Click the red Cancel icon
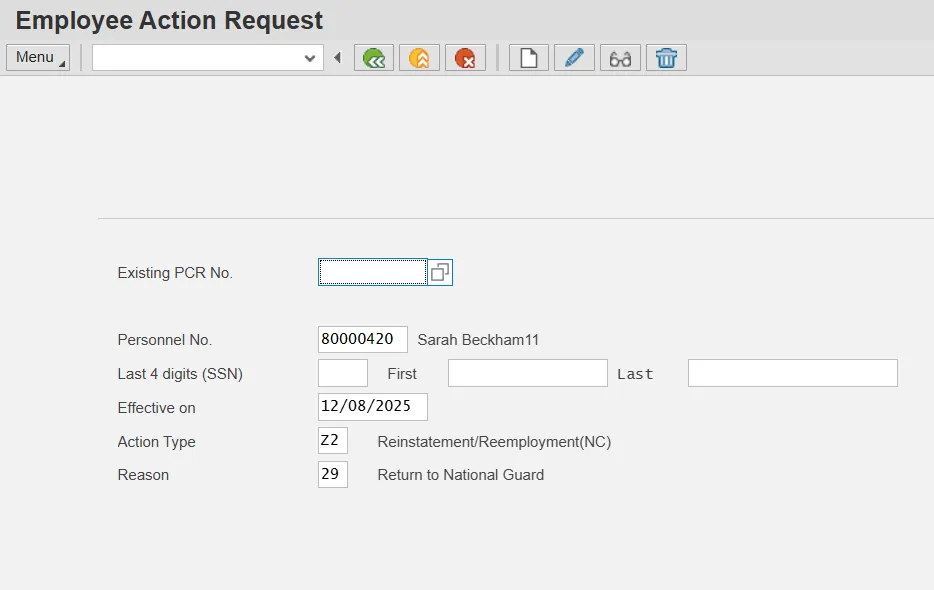This screenshot has height=590, width=934. pos(465,58)
